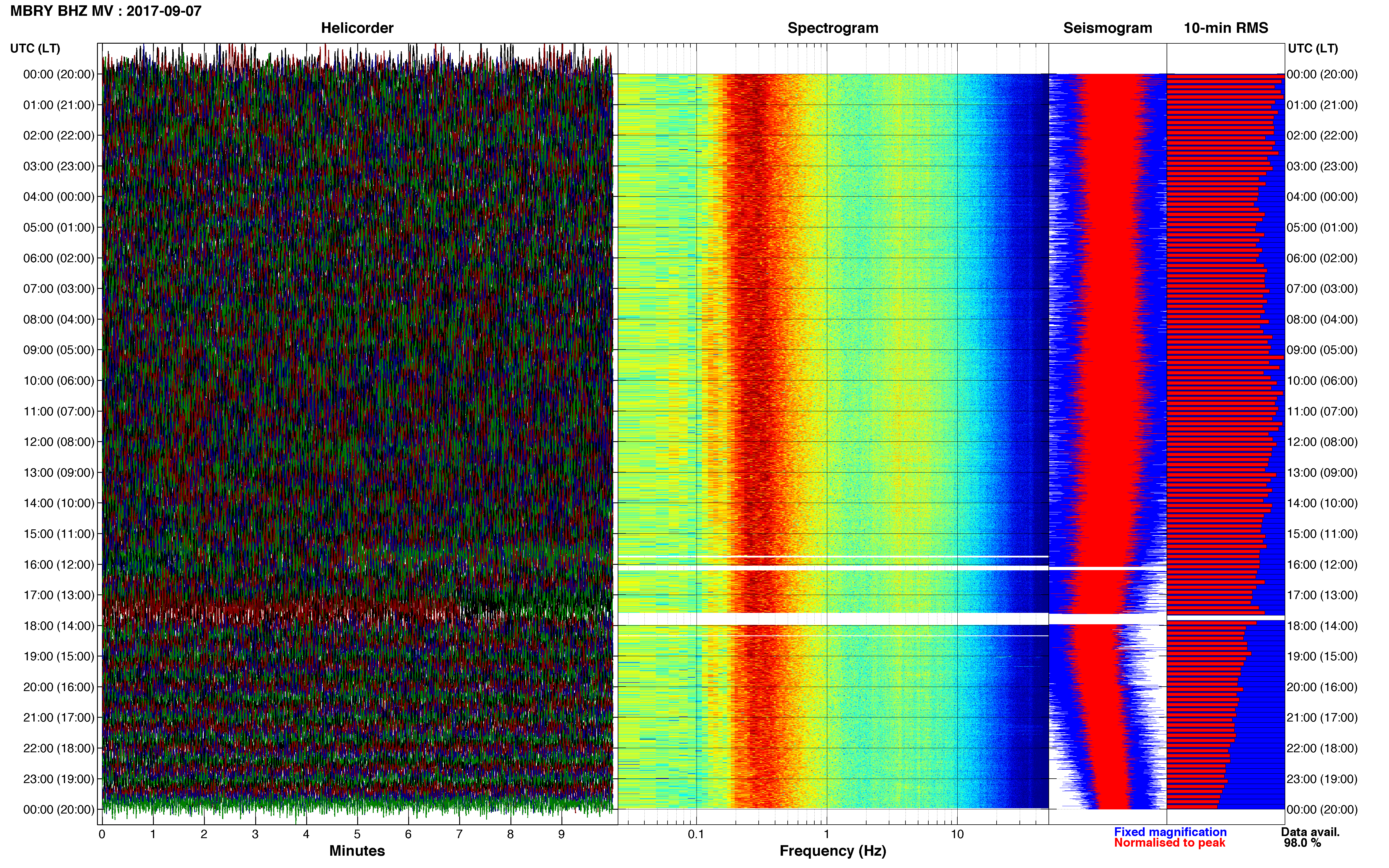
Task: Click the '9' tick on Minutes axis
Action: click(x=561, y=835)
